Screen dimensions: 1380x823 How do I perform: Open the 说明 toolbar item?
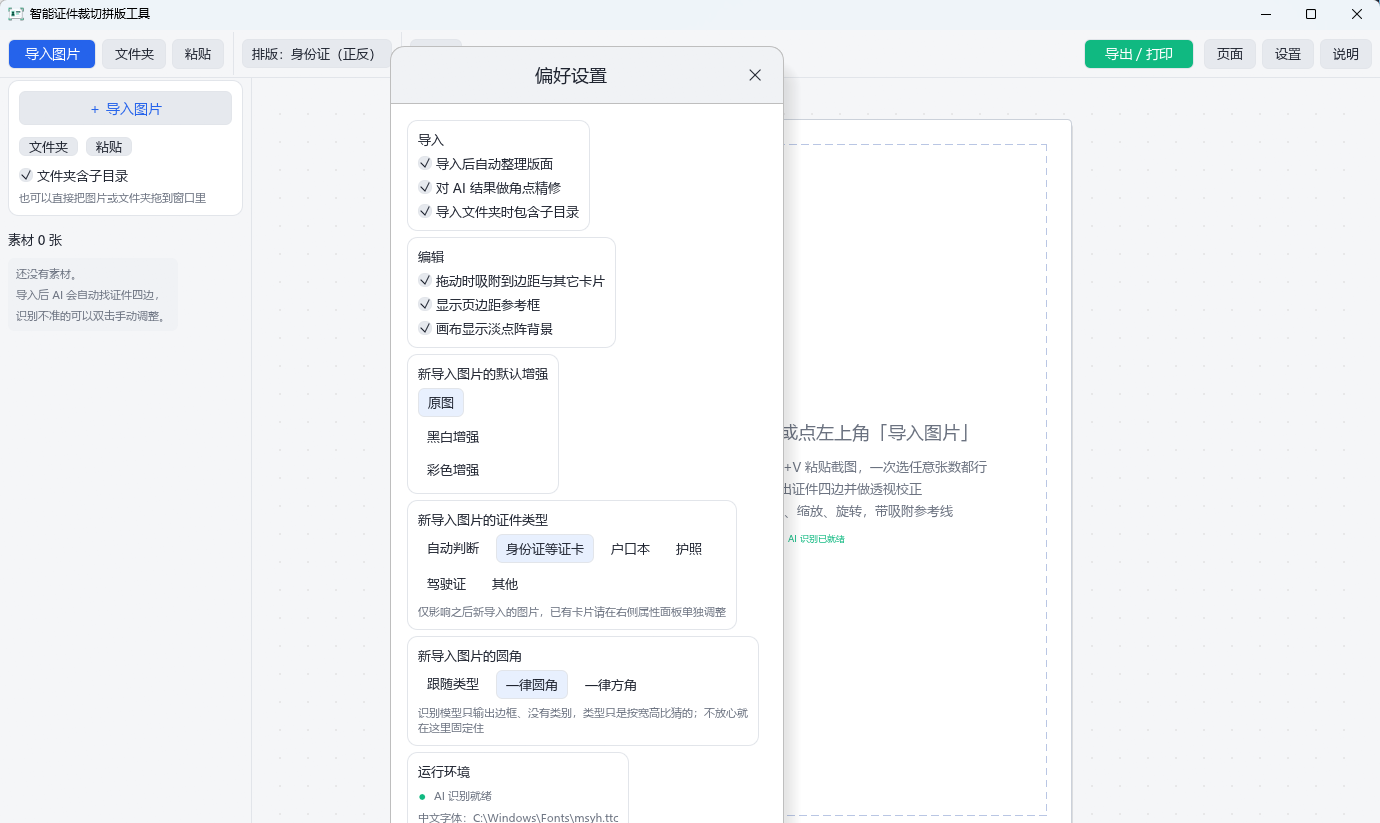1346,54
